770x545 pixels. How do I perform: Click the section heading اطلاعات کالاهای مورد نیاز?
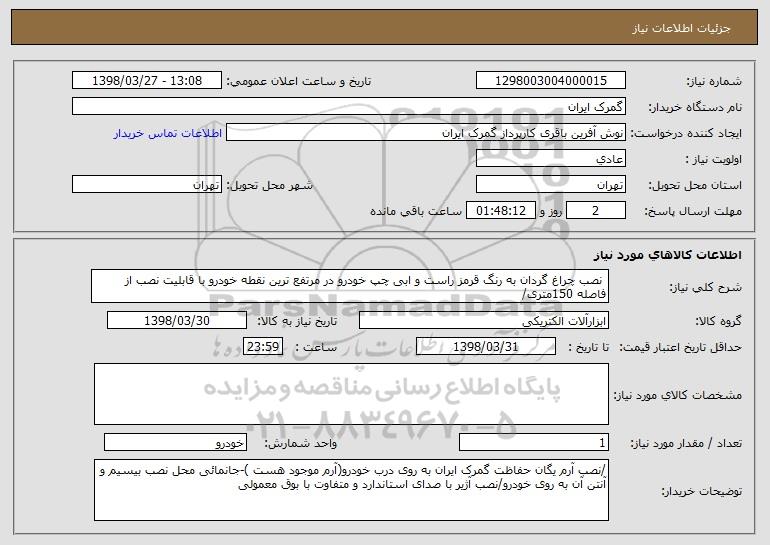(x=667, y=255)
